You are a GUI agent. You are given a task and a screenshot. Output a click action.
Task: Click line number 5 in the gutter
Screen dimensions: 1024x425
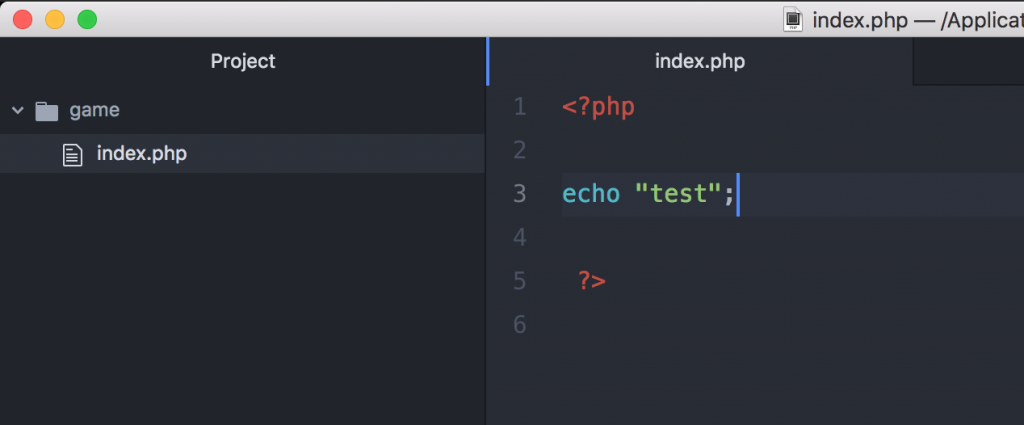[520, 281]
